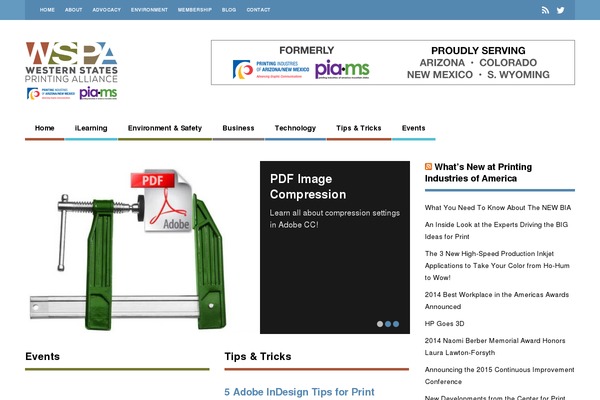Open 2014 Naomi Berber Memorial Award article
Screen dimensions: 600x400
tap(495, 347)
